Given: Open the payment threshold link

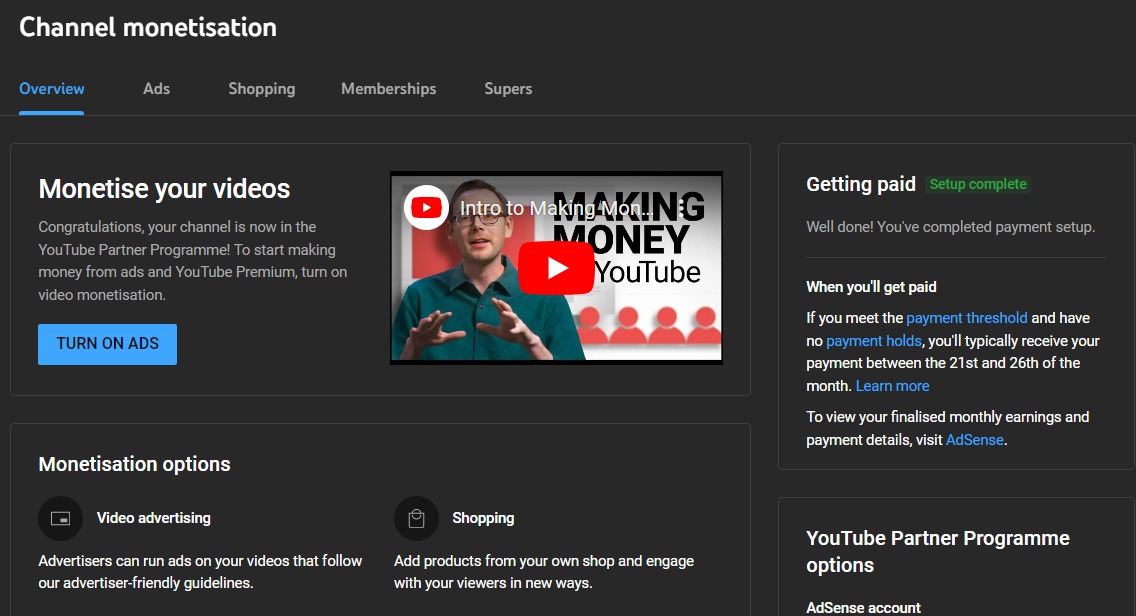Looking at the screenshot, I should point(966,317).
